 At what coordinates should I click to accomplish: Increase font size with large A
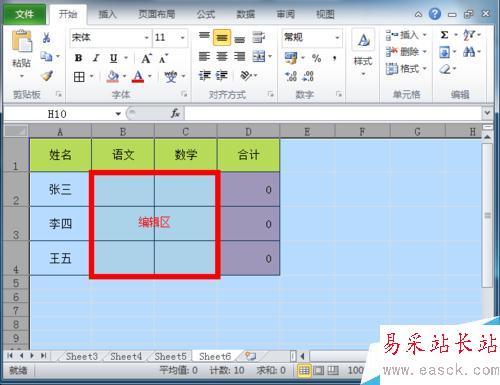coord(146,59)
